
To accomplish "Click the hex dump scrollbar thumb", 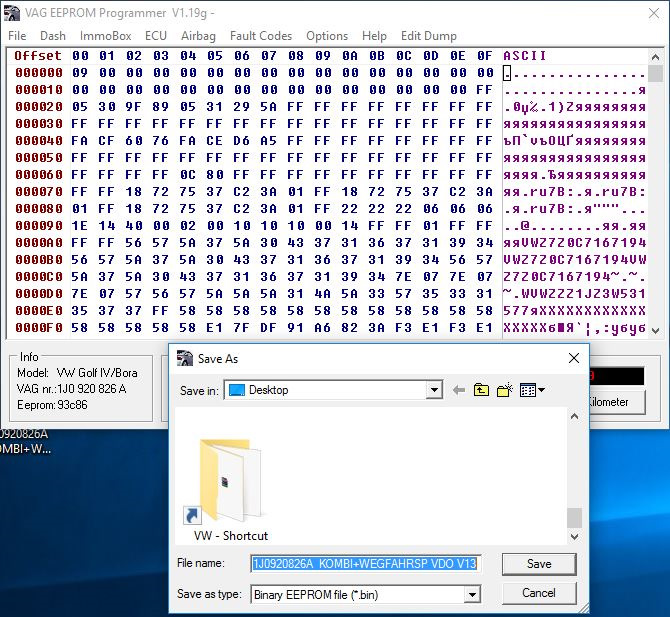I will click(x=655, y=73).
